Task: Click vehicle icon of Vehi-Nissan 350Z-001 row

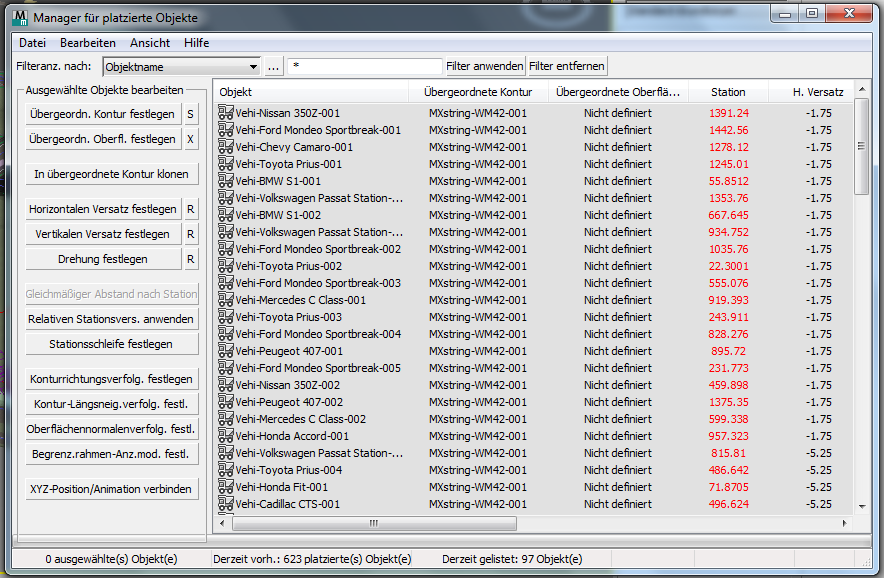Action: tap(226, 113)
